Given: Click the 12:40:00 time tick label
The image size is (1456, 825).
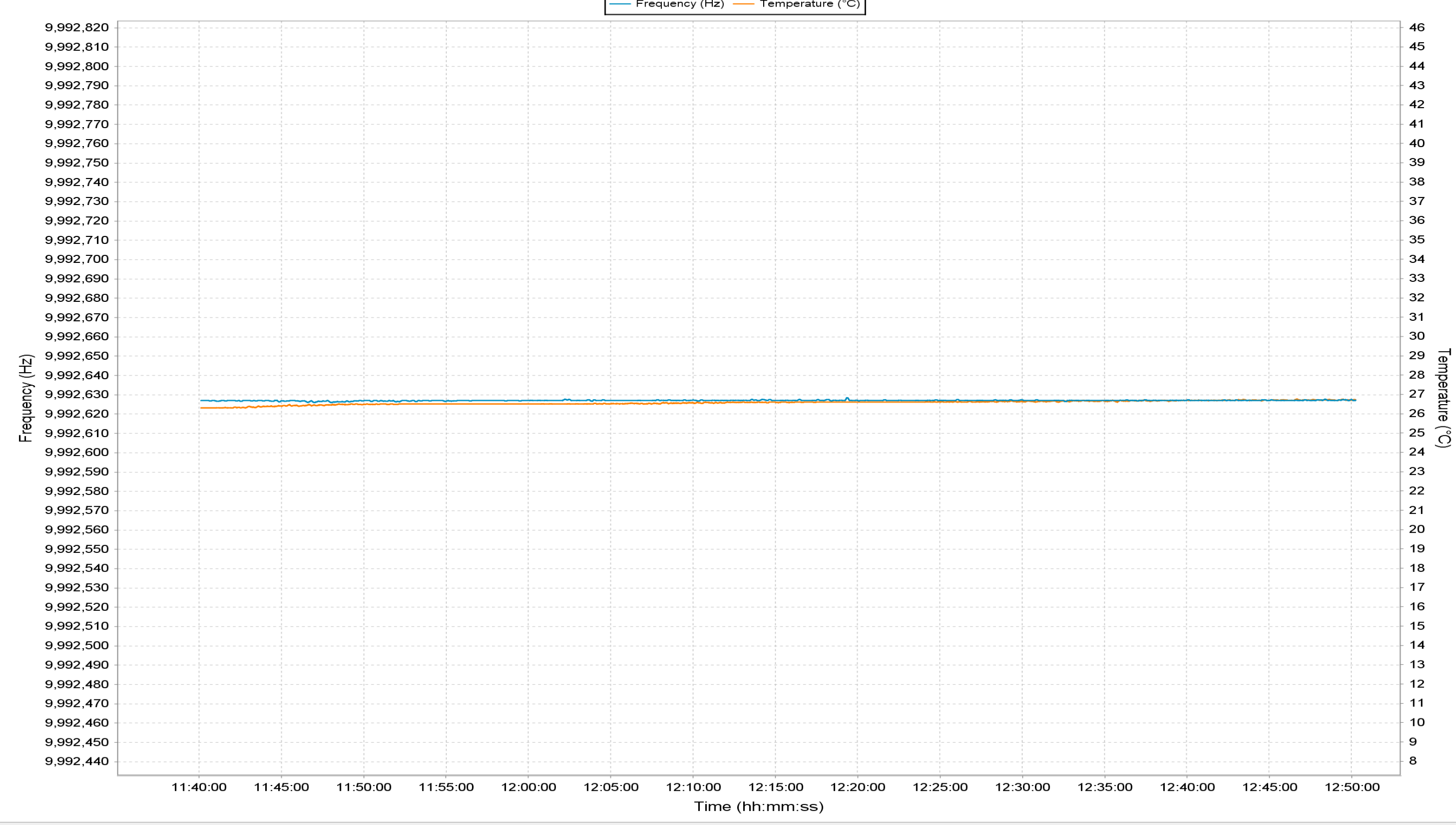Looking at the screenshot, I should 1187,787.
